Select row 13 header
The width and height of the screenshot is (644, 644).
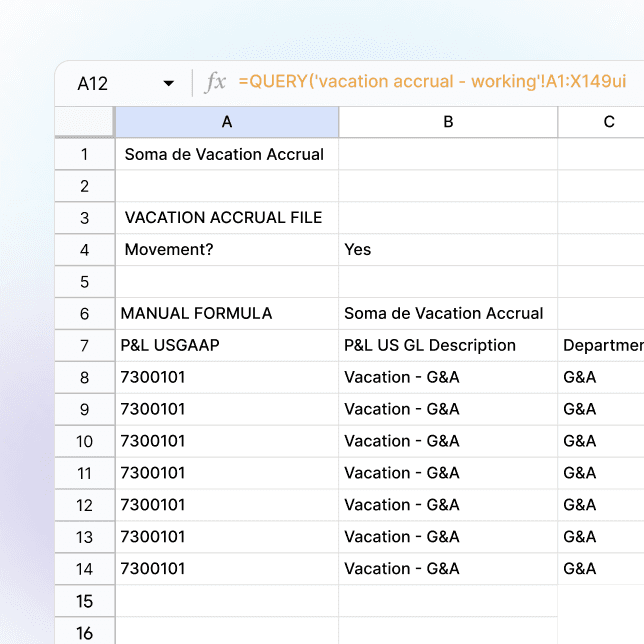(x=84, y=537)
